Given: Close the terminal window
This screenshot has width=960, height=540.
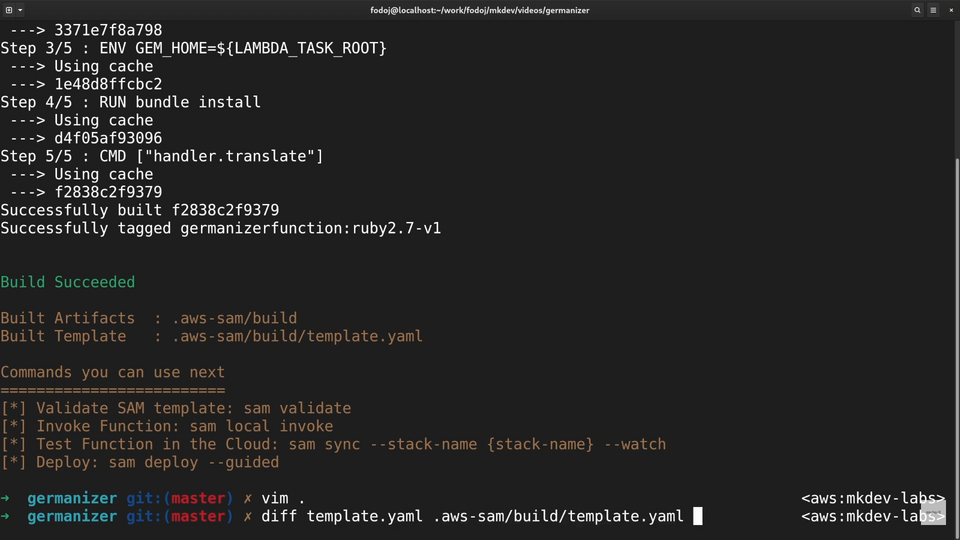Looking at the screenshot, I should pos(951,10).
